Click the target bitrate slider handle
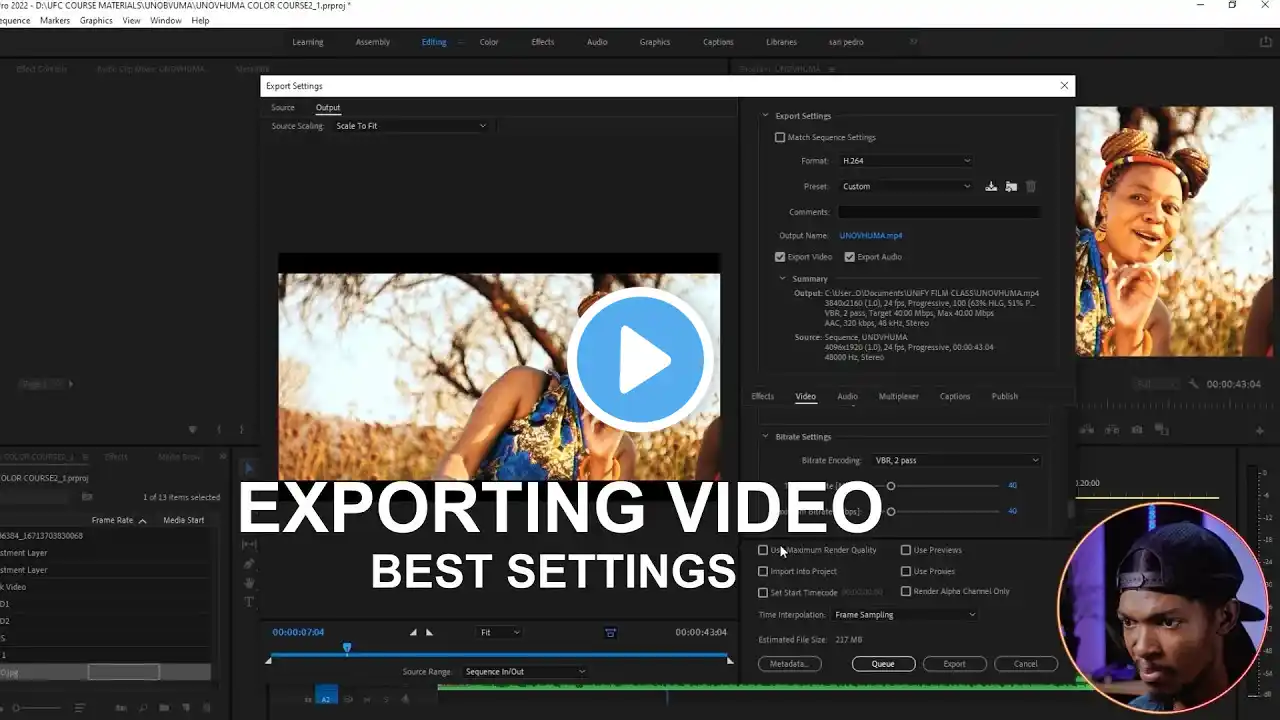The width and height of the screenshot is (1280, 720). click(x=891, y=486)
